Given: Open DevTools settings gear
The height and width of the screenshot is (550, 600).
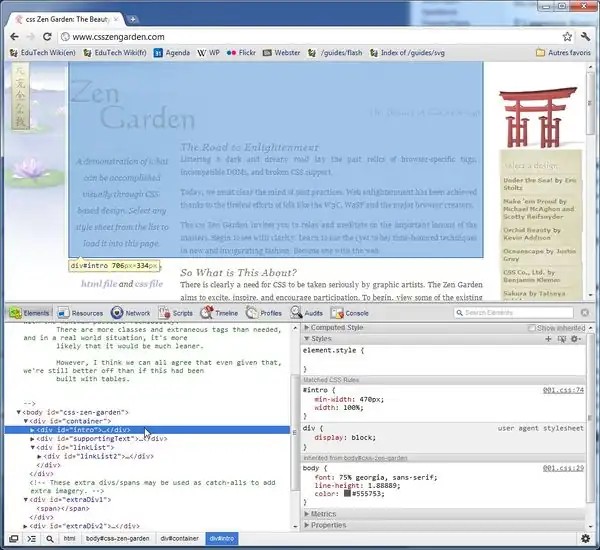Looking at the screenshot, I should pyautogui.click(x=584, y=539).
